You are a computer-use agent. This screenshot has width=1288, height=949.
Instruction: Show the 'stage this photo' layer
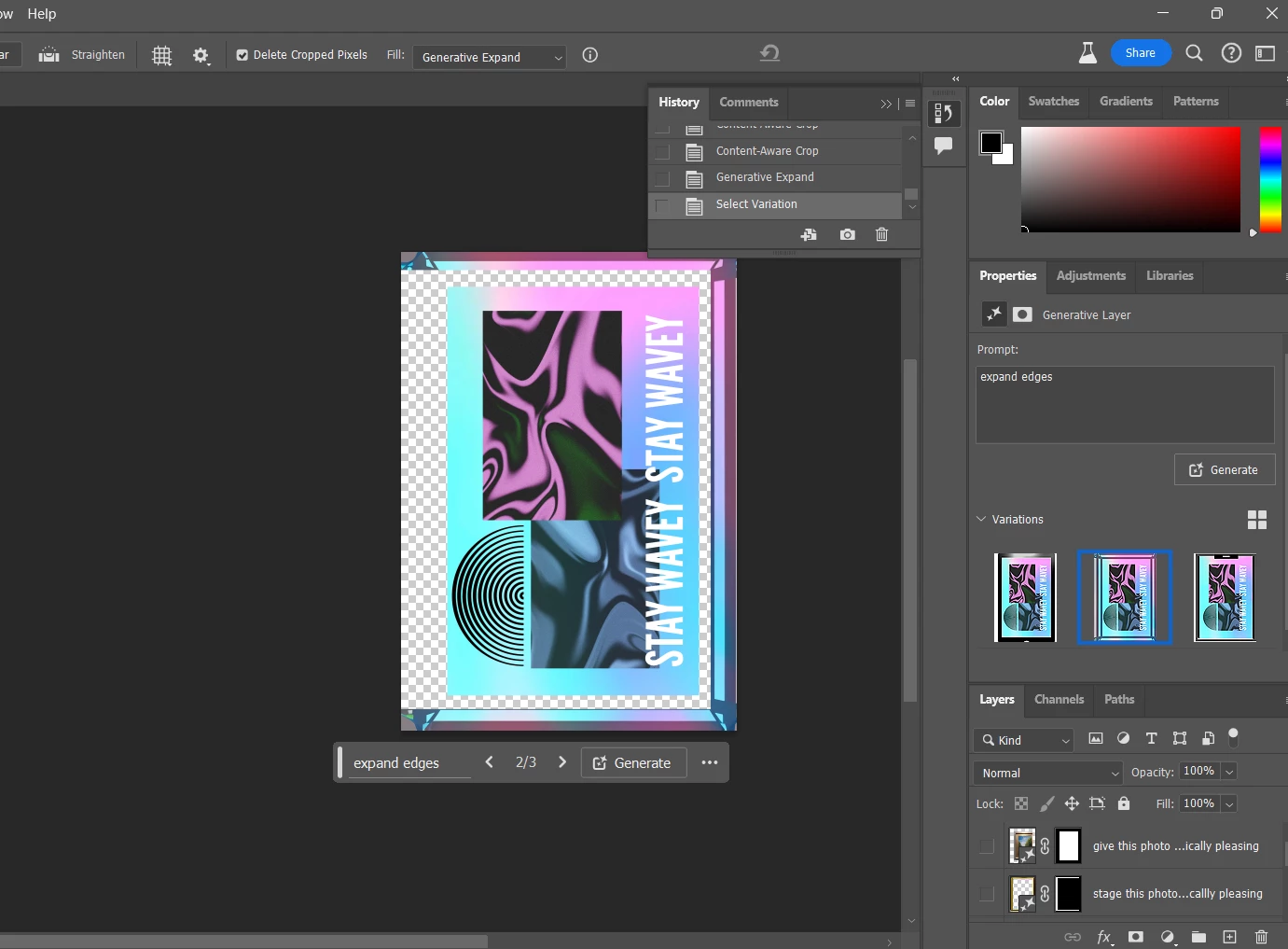pyautogui.click(x=987, y=894)
